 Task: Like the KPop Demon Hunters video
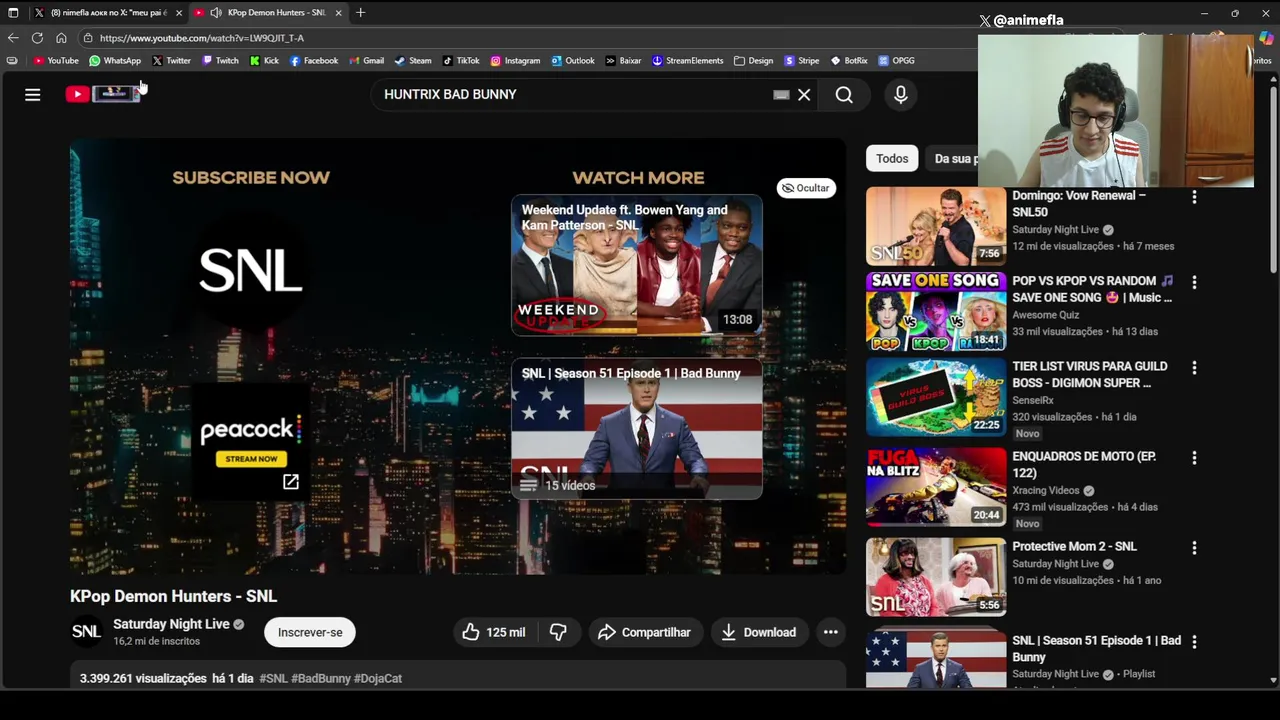tap(495, 632)
